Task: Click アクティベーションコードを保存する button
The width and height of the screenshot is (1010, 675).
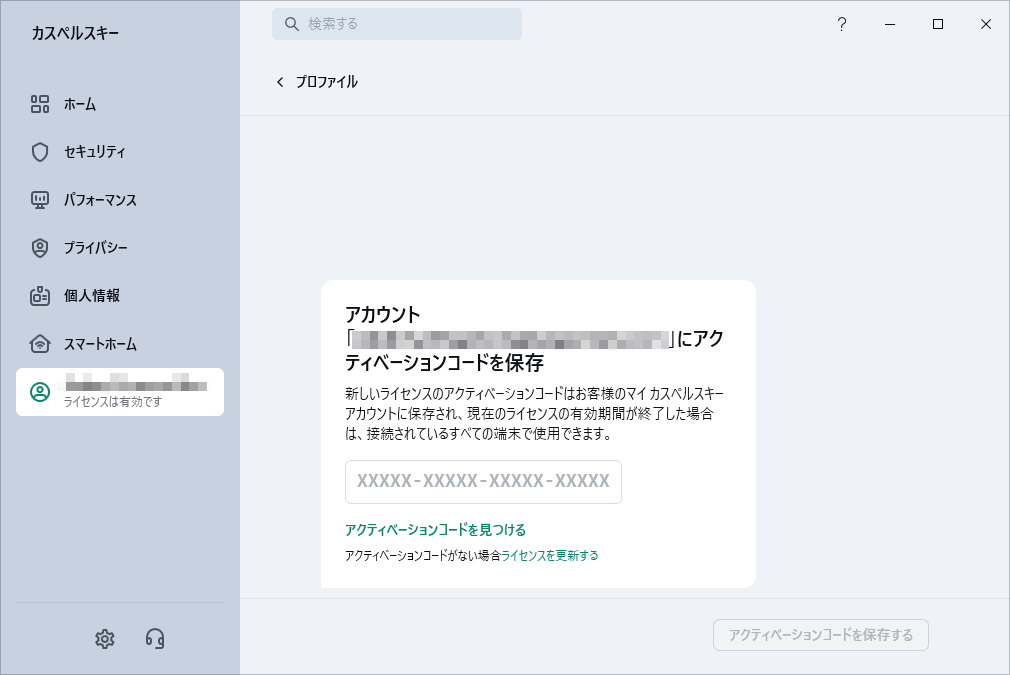Action: [821, 635]
